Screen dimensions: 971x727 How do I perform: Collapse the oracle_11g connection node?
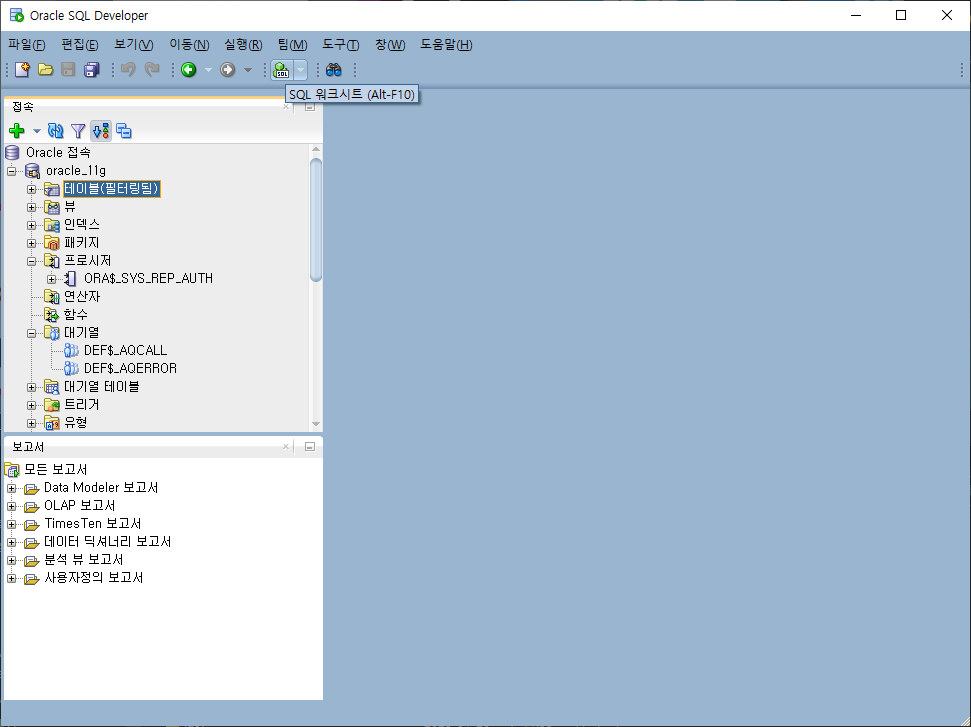(x=12, y=171)
